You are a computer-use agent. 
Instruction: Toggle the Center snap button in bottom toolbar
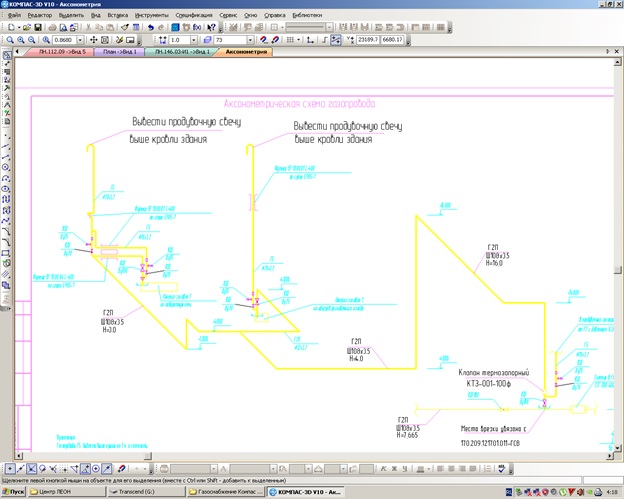tap(96, 469)
